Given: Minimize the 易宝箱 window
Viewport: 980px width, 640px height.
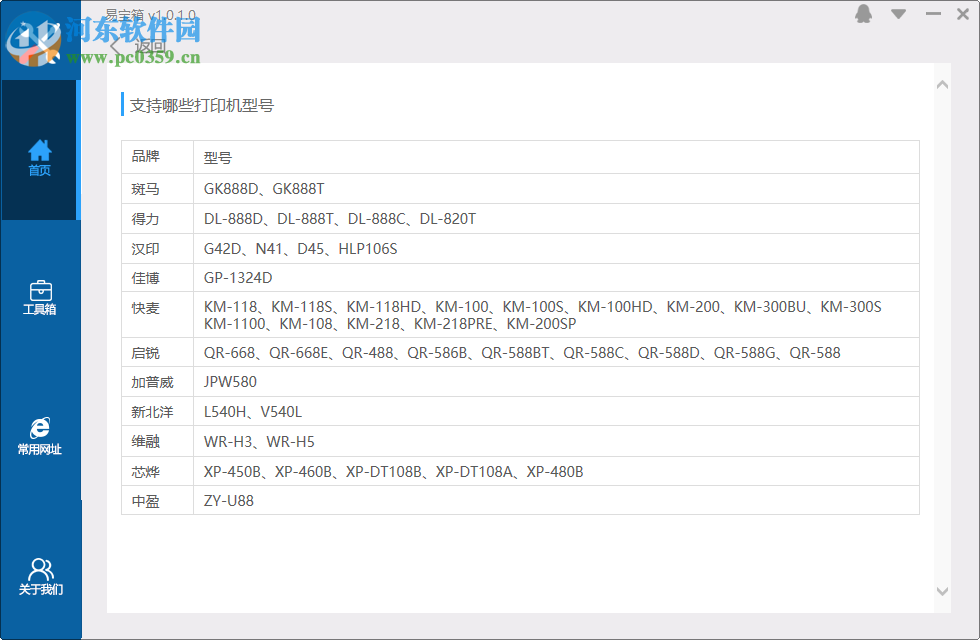Looking at the screenshot, I should (x=934, y=14).
